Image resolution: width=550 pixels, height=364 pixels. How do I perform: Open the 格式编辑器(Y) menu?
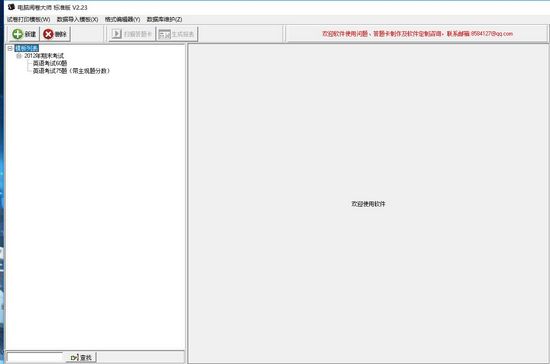[122, 19]
